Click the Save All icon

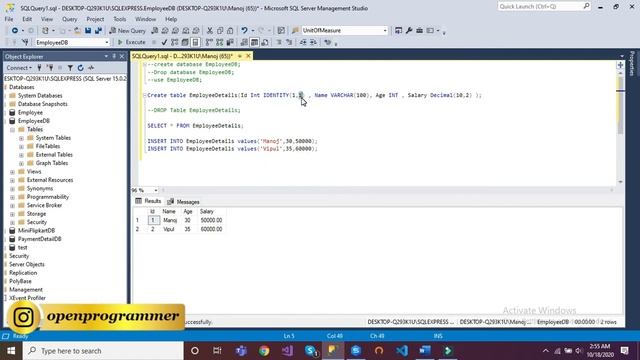click(x=98, y=31)
